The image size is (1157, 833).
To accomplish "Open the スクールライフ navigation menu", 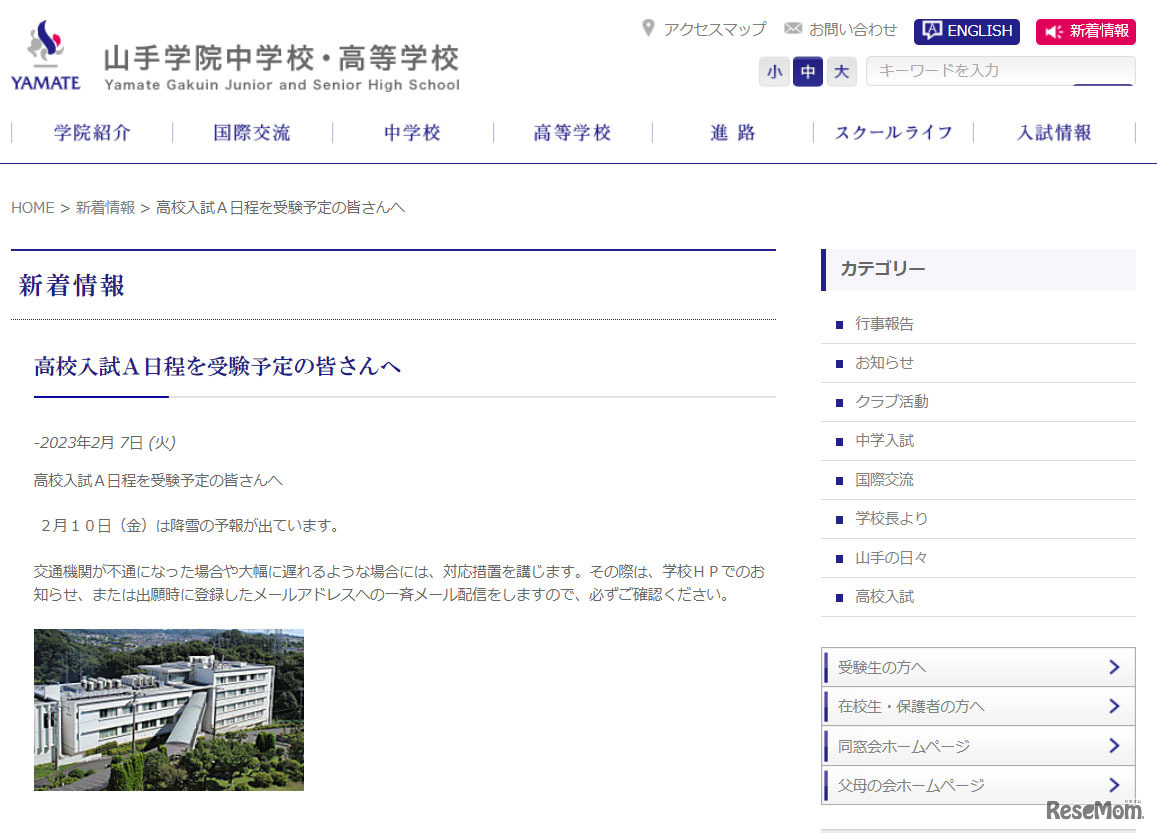I will point(893,132).
